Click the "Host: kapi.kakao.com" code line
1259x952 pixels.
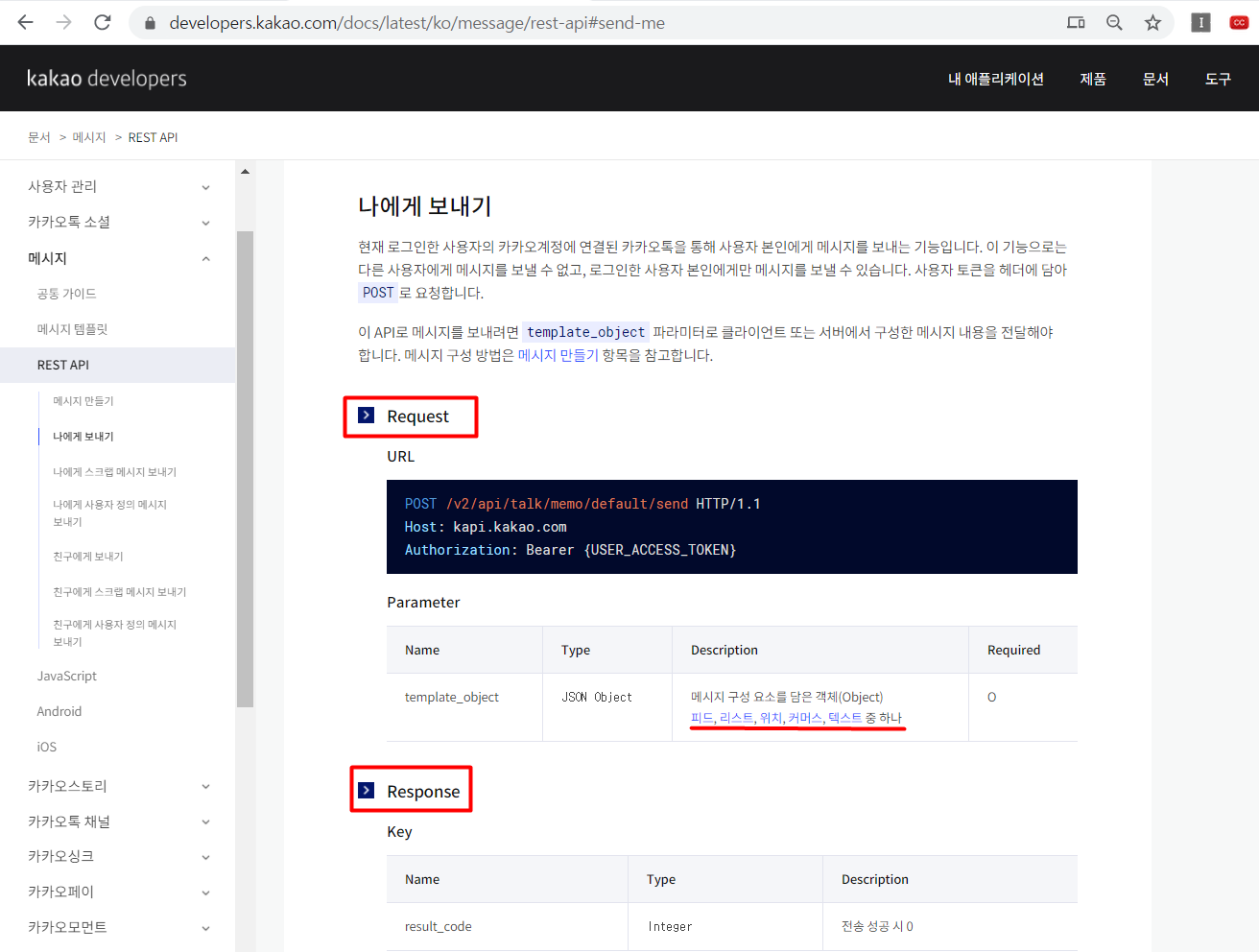click(x=486, y=527)
